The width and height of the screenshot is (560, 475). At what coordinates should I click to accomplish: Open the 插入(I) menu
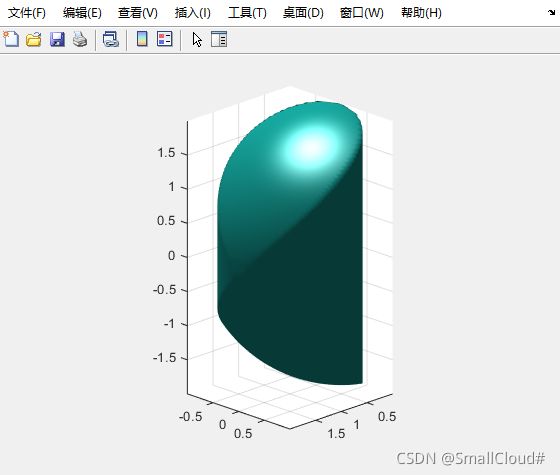(192, 13)
